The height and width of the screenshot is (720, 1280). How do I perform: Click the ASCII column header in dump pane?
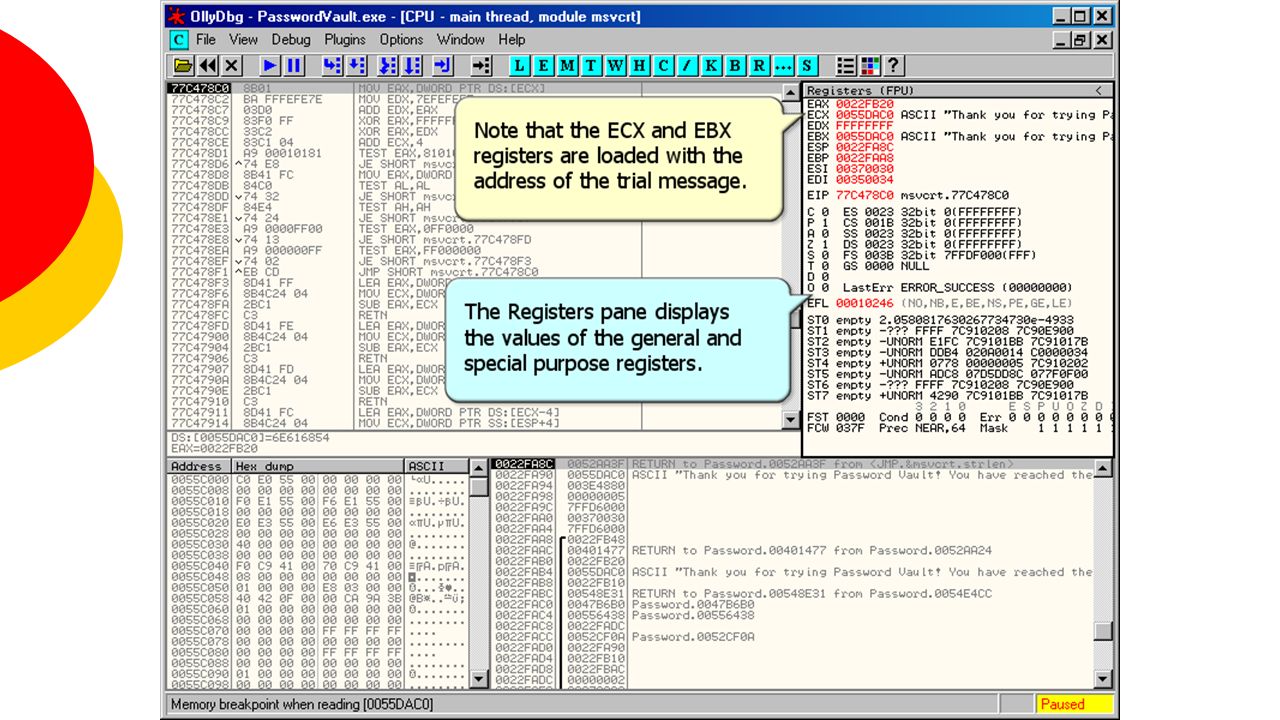[437, 467]
